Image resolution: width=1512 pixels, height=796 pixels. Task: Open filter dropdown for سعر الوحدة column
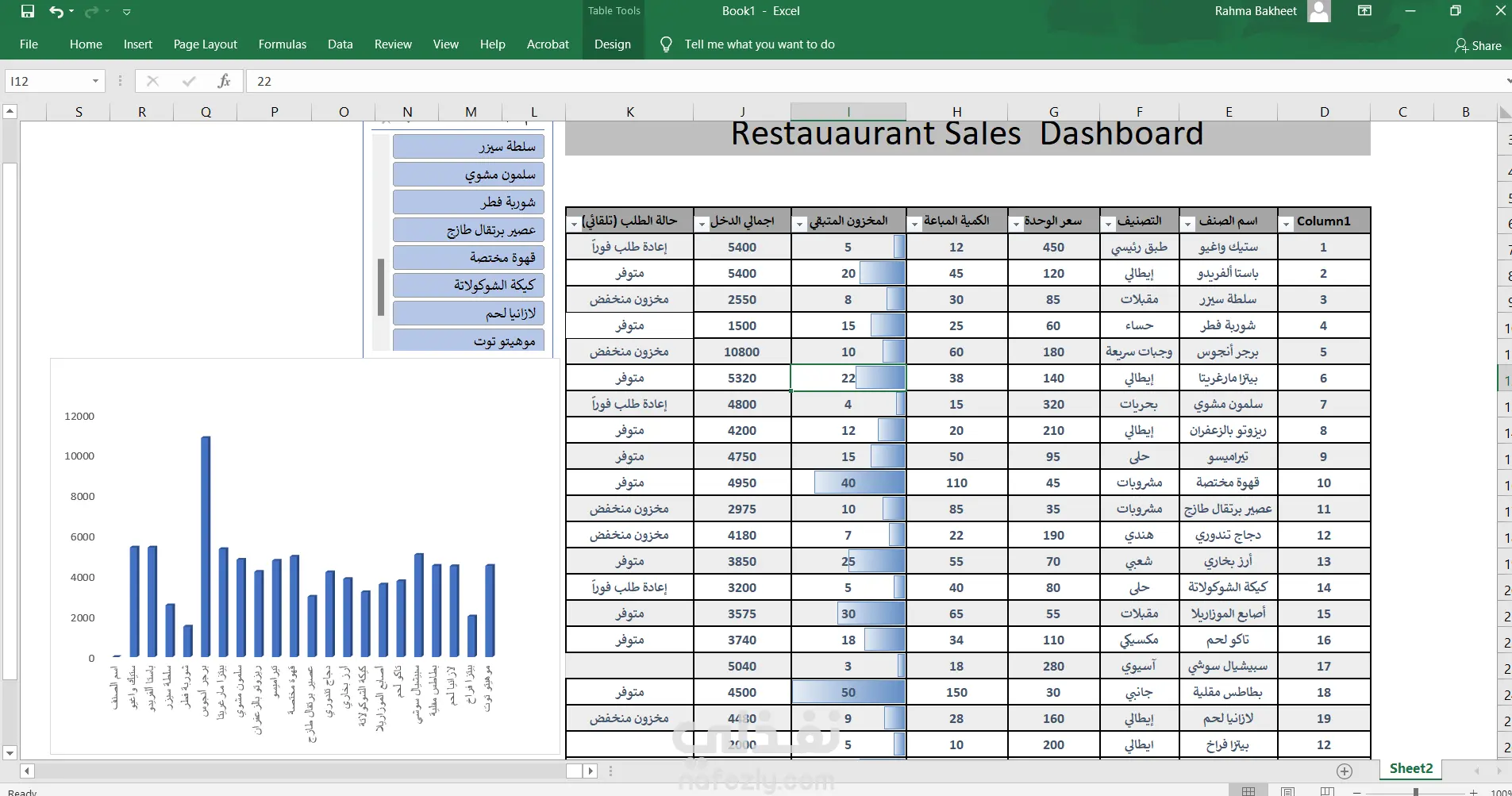click(1016, 225)
